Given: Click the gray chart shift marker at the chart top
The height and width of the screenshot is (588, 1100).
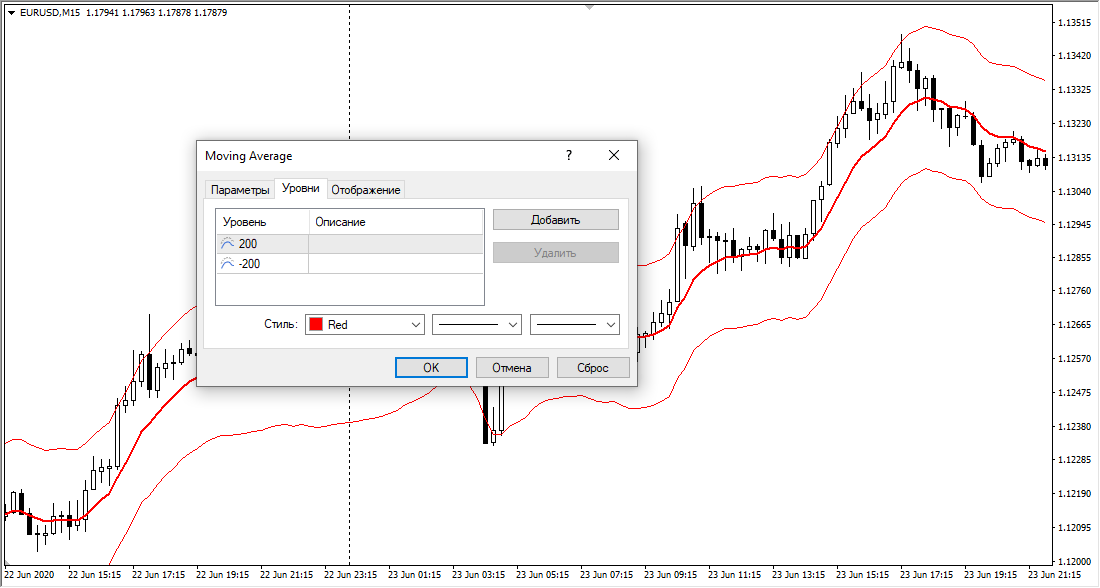Looking at the screenshot, I should [x=590, y=7].
